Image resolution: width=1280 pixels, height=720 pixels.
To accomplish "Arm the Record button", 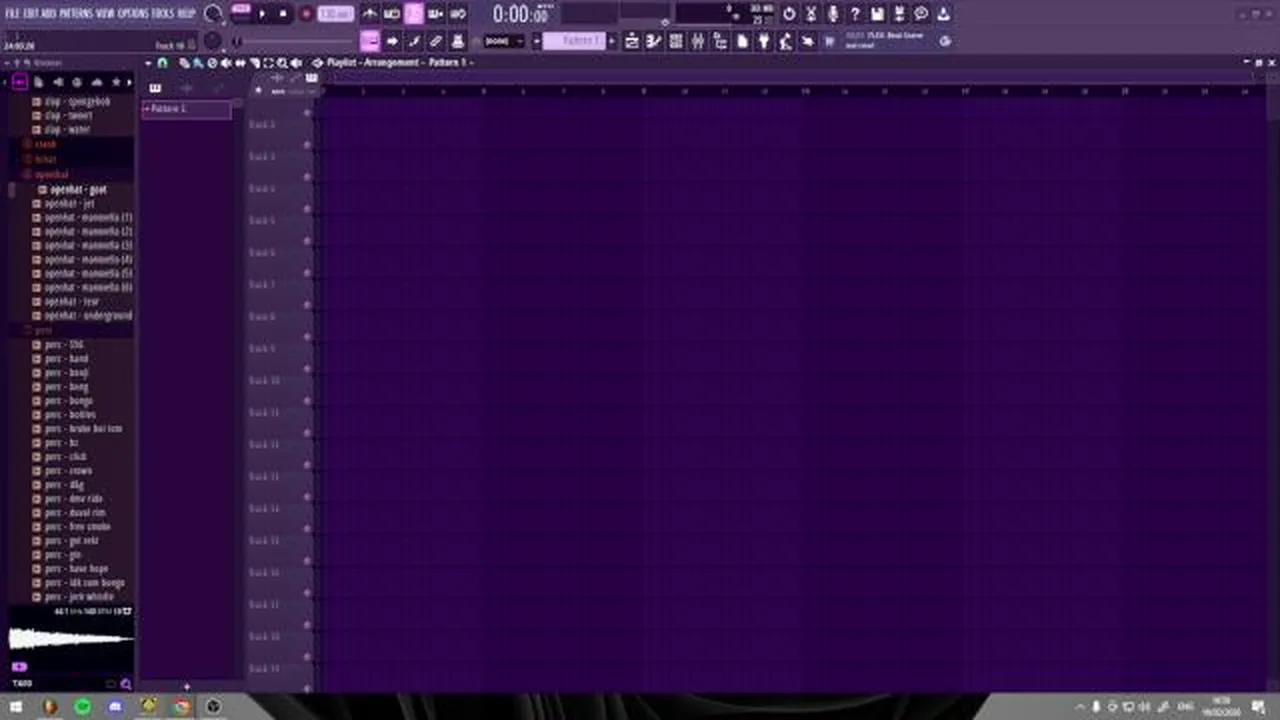I will click(306, 14).
